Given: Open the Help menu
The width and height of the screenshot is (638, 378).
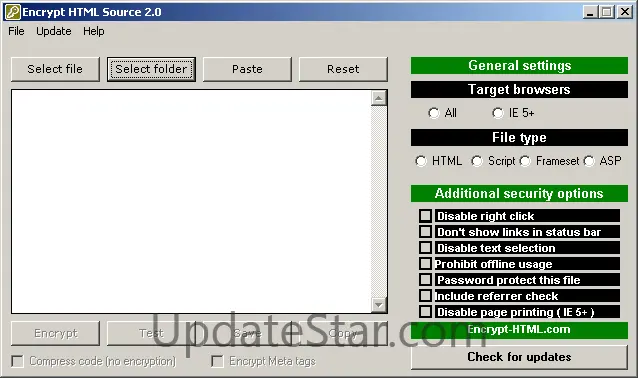Looking at the screenshot, I should coord(94,31).
